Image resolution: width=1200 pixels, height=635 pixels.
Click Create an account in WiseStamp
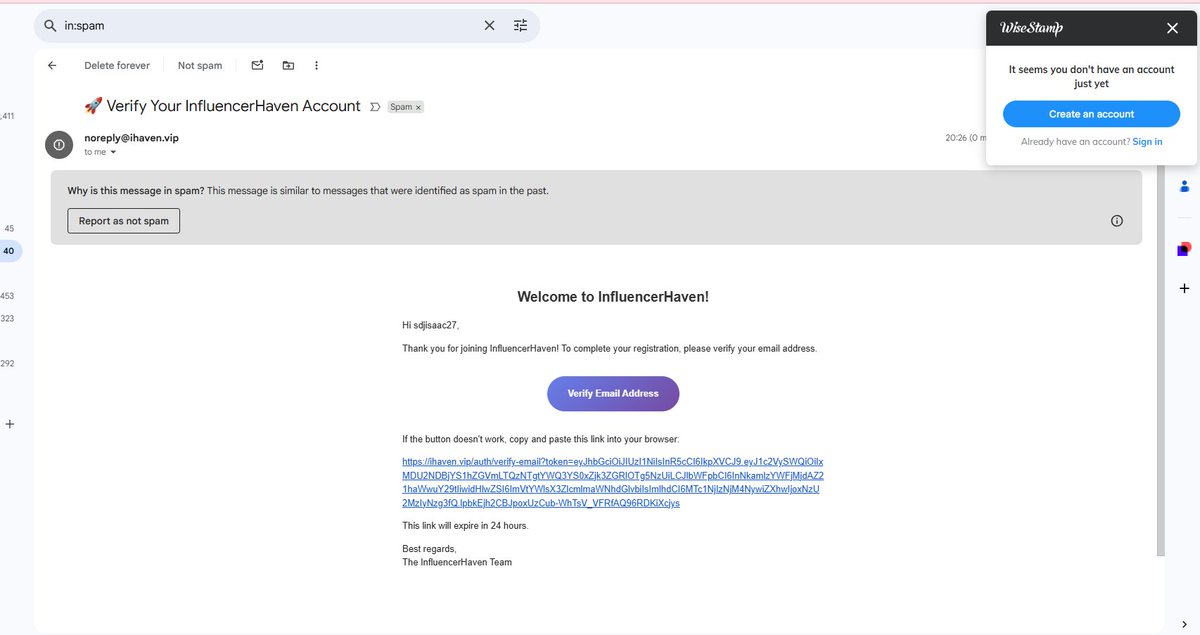click(1091, 114)
